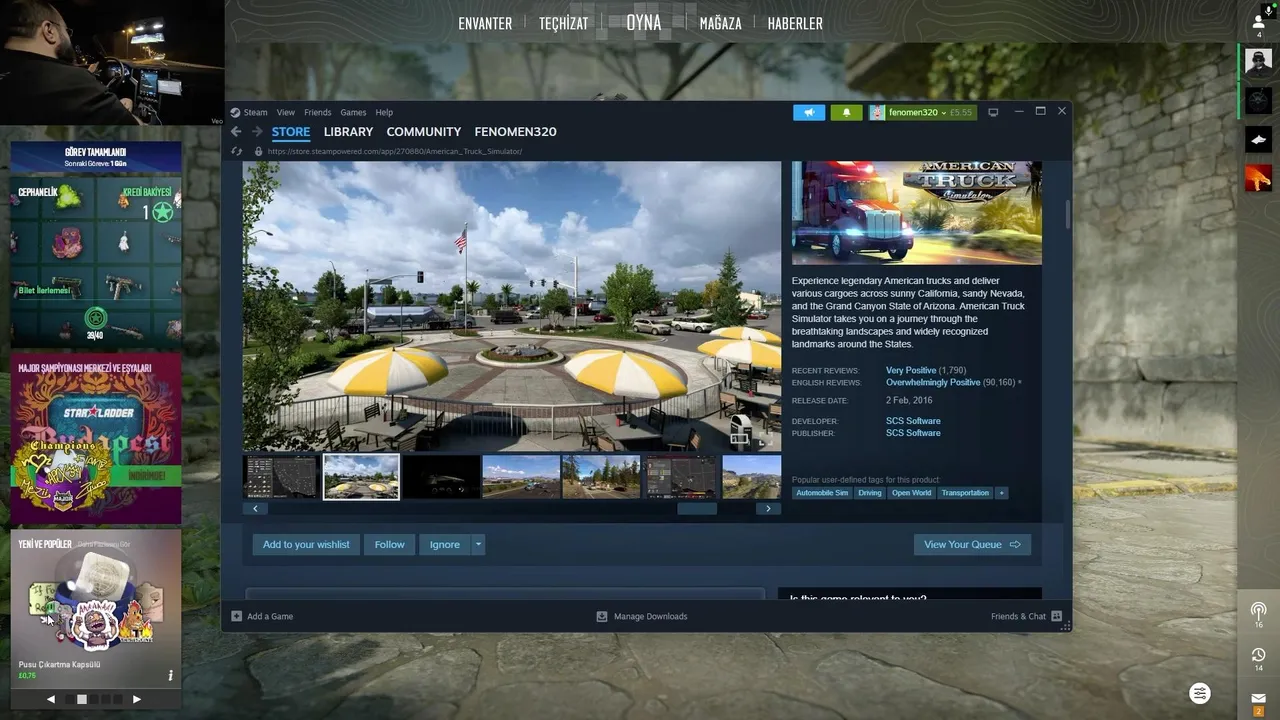1280x720 pixels.
Task: Go to next item in Yeni ve Popüler
Action: [137, 699]
